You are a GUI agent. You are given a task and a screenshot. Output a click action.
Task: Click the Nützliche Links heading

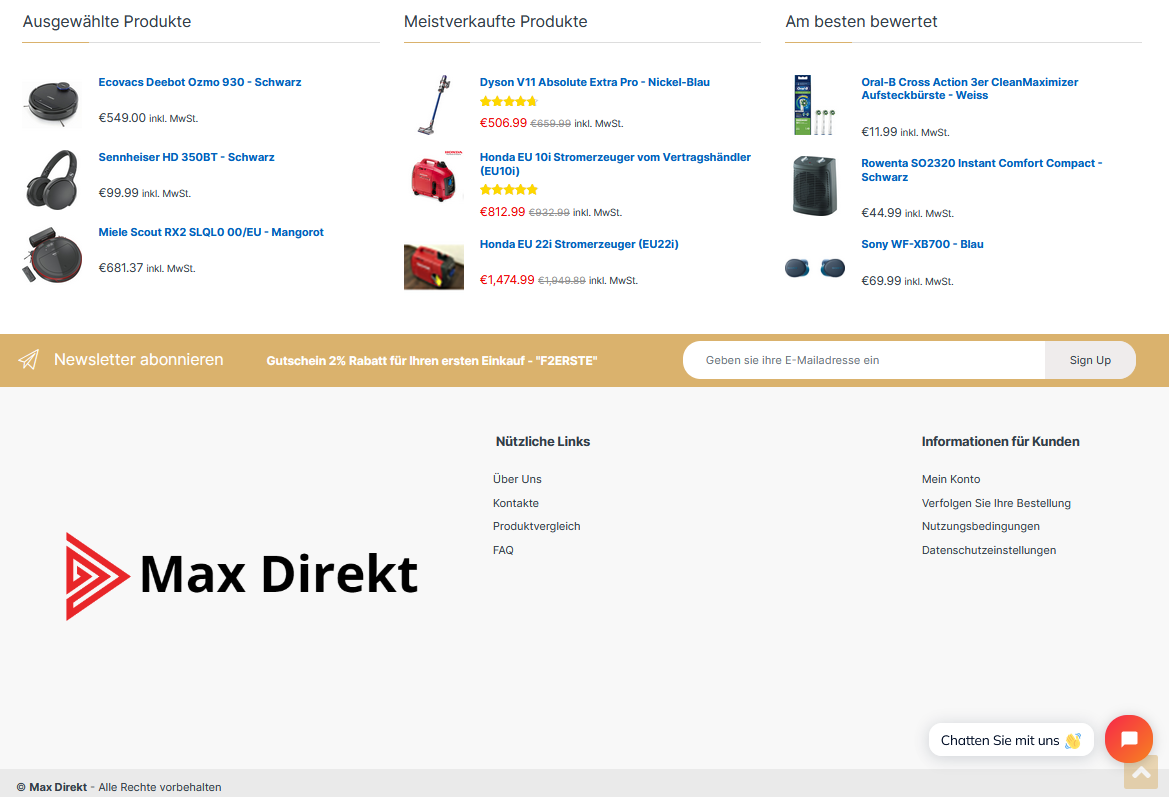pyautogui.click(x=543, y=441)
